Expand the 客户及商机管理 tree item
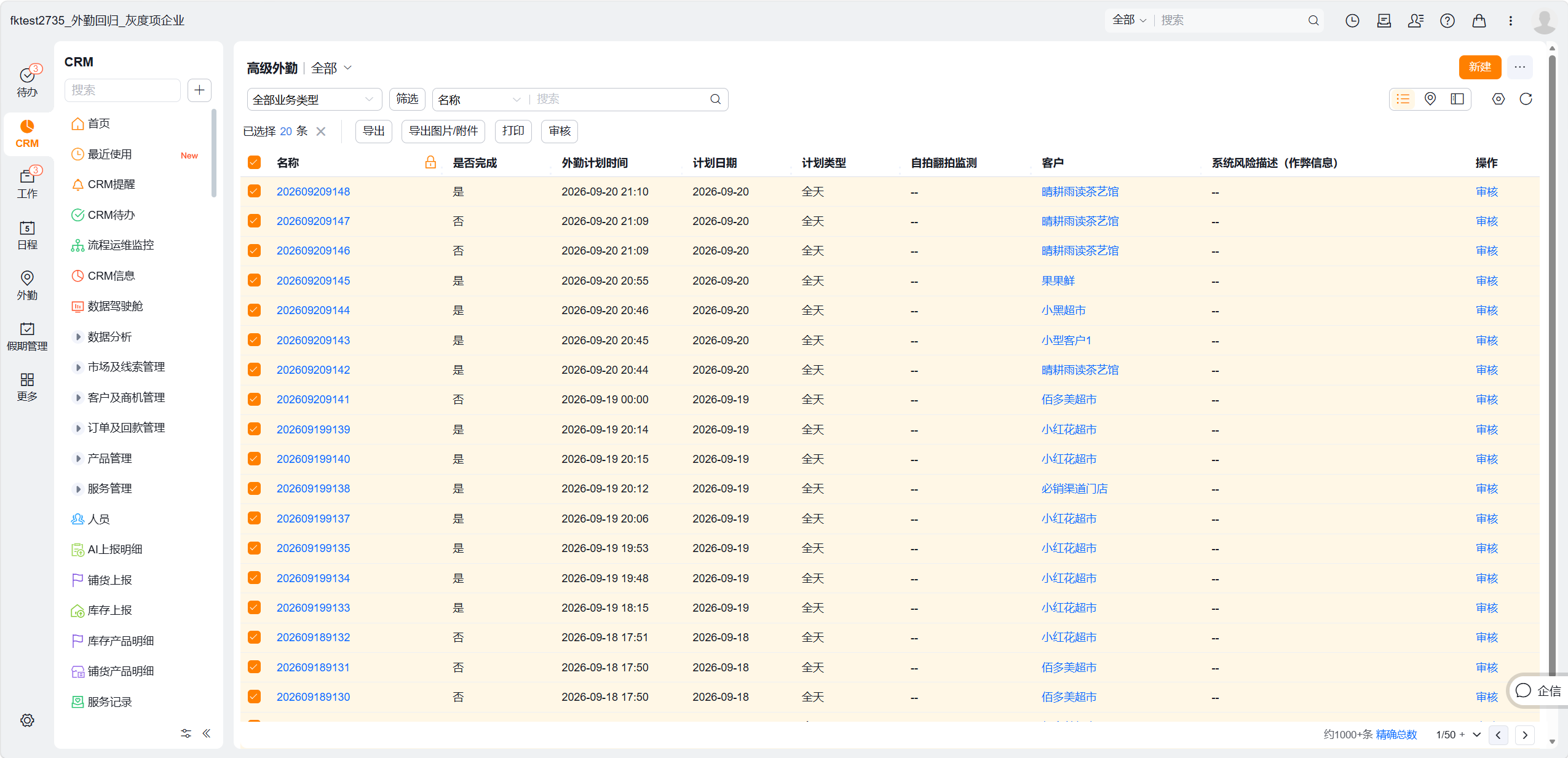This screenshot has height=758, width=1568. pyautogui.click(x=78, y=397)
